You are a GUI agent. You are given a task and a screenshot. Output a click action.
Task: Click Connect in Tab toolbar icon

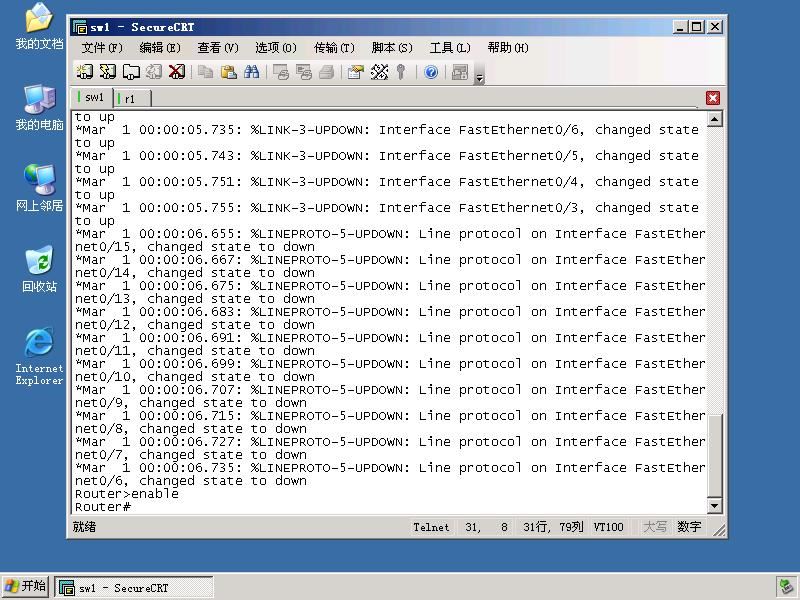pos(131,72)
